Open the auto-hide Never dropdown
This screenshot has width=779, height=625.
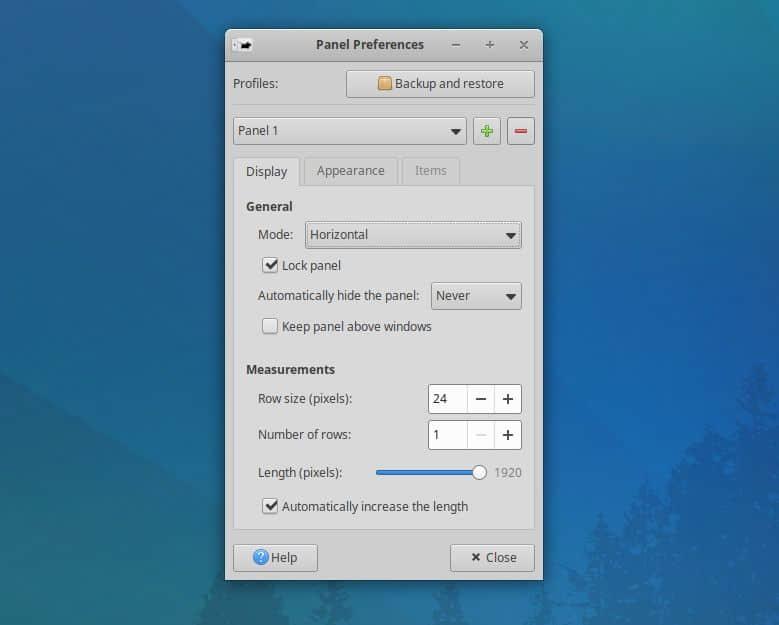pos(476,296)
